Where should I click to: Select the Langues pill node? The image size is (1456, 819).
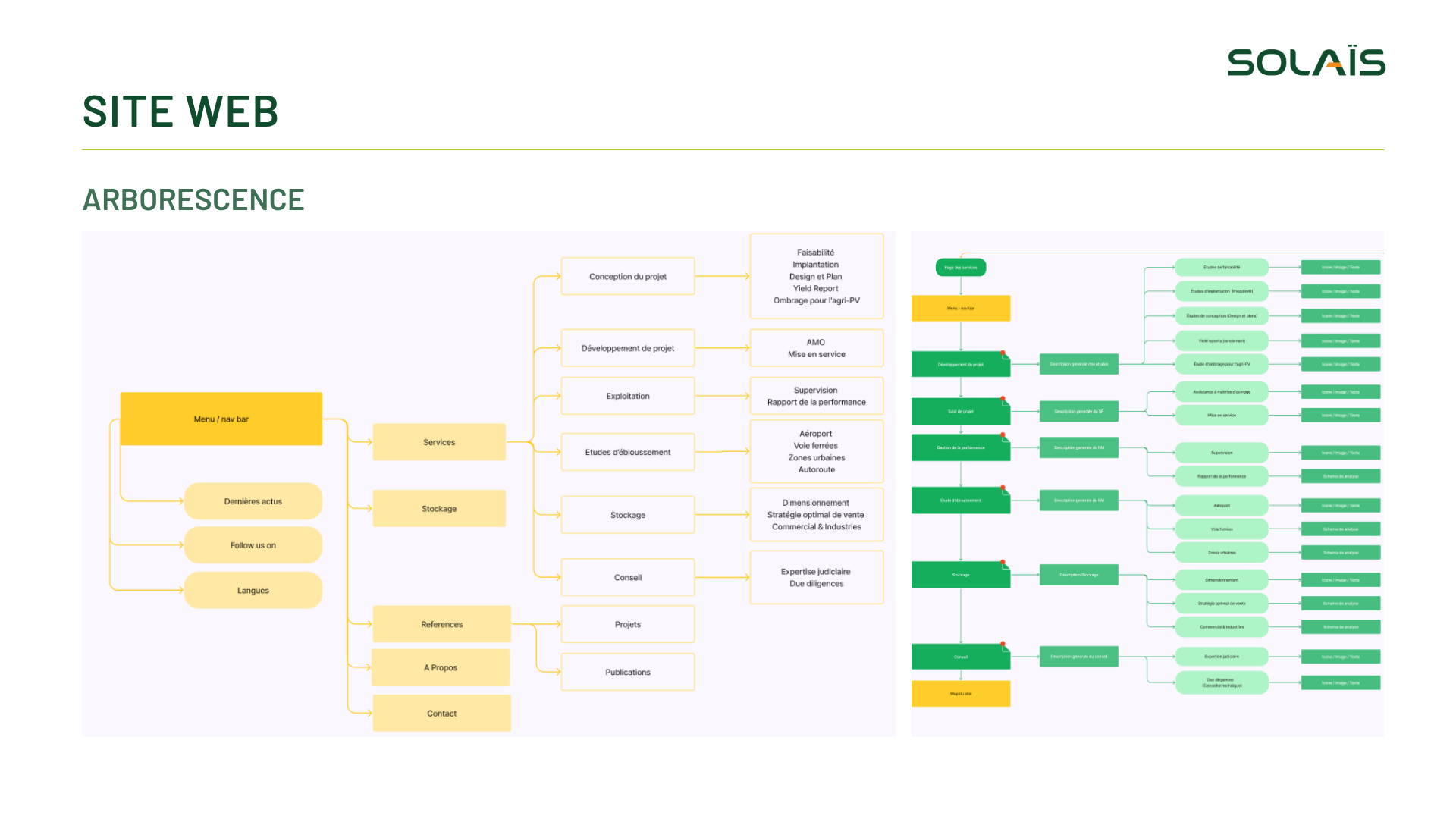[x=253, y=590]
